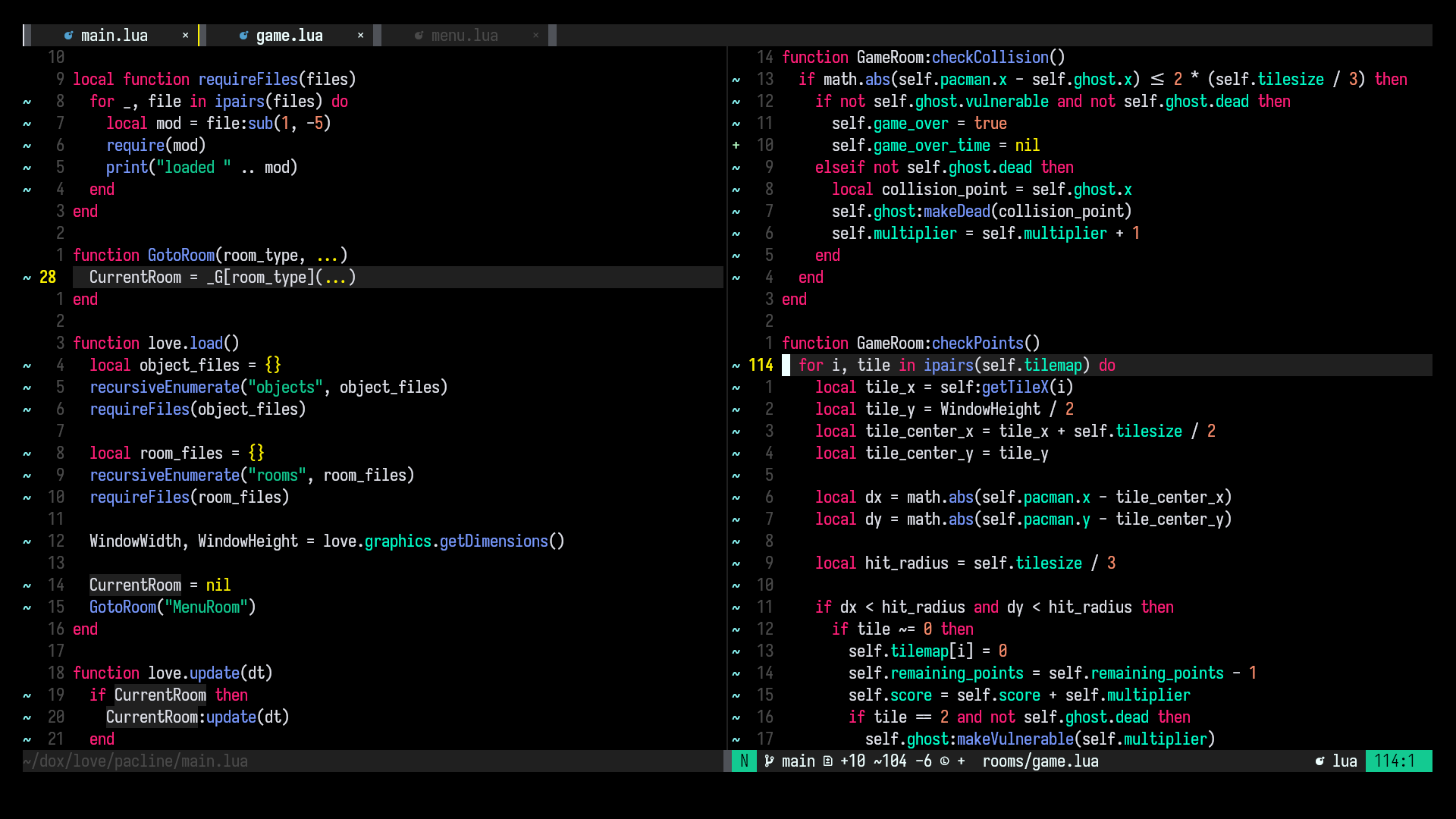Click the line 'for _, file in ipairs(files) do'
The image size is (1456, 819).
pos(219,102)
